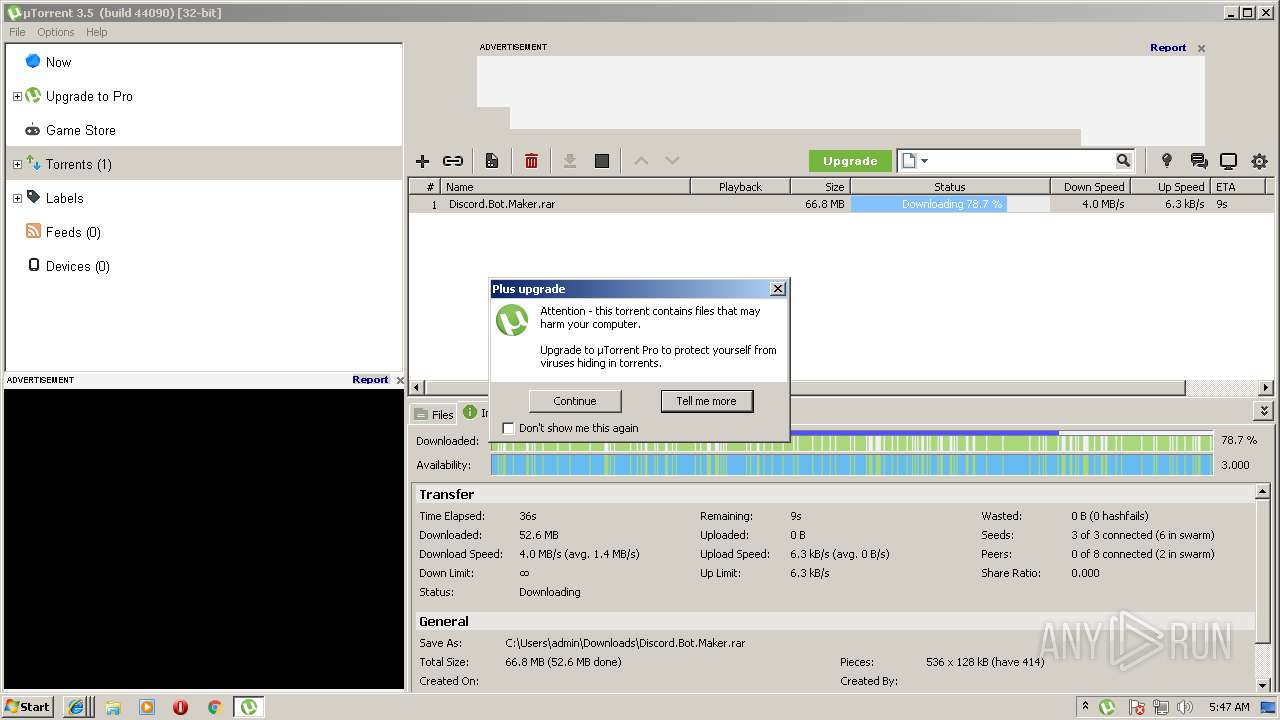Click Move Down Queue arrow icon
The width and height of the screenshot is (1280, 720).
[x=672, y=161]
